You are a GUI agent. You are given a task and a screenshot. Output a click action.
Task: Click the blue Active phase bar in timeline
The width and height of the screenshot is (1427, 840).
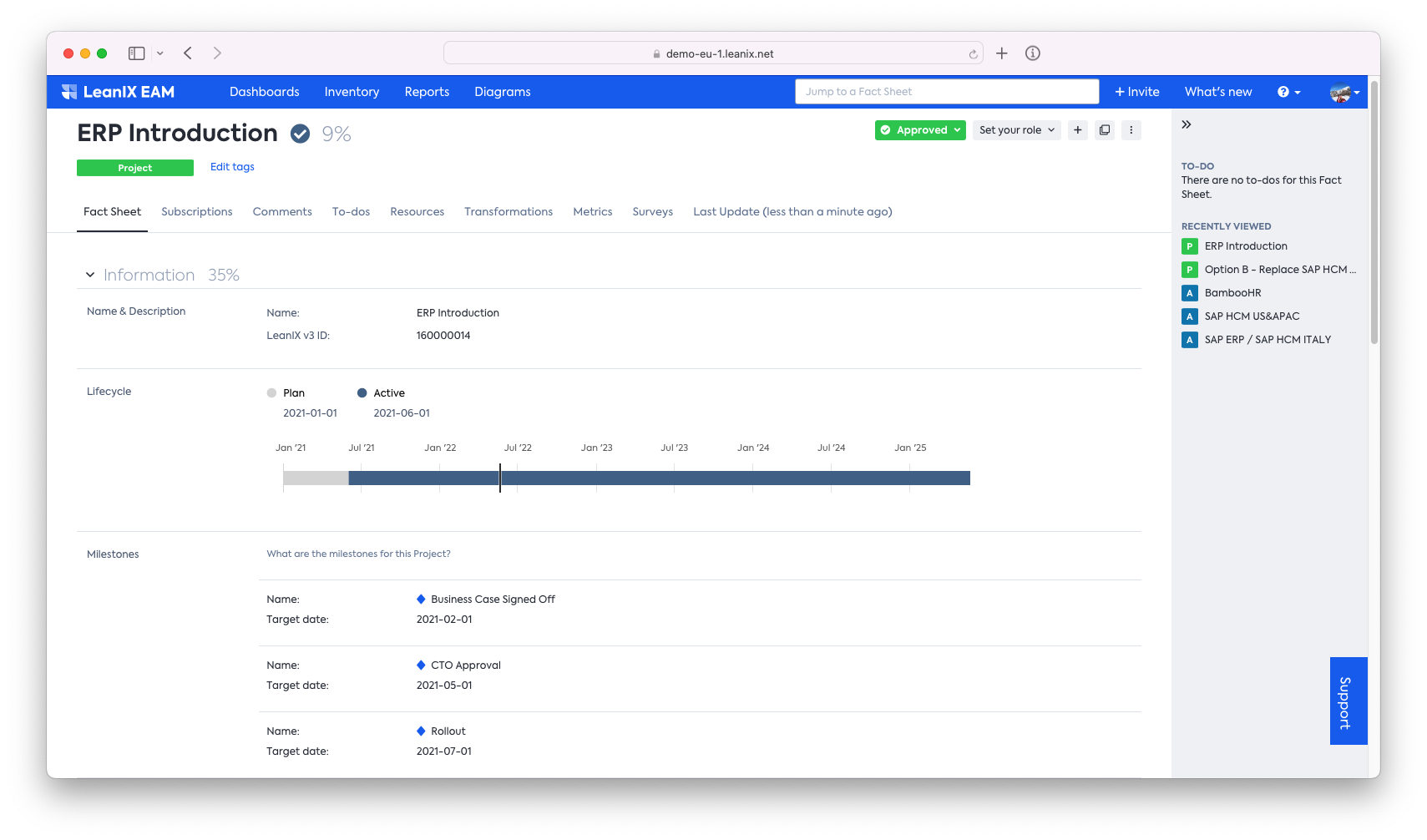pos(660,478)
